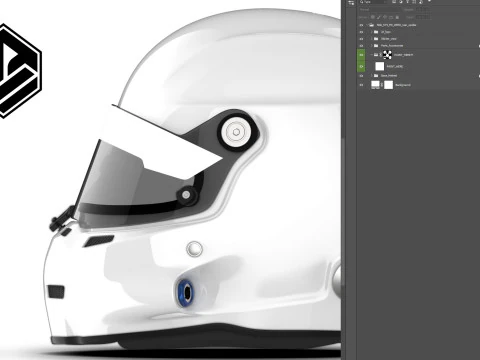Expand the subfolder just above Parts_Accessories
Image resolution: width=480 pixels, height=360 pixels.
click(371, 39)
